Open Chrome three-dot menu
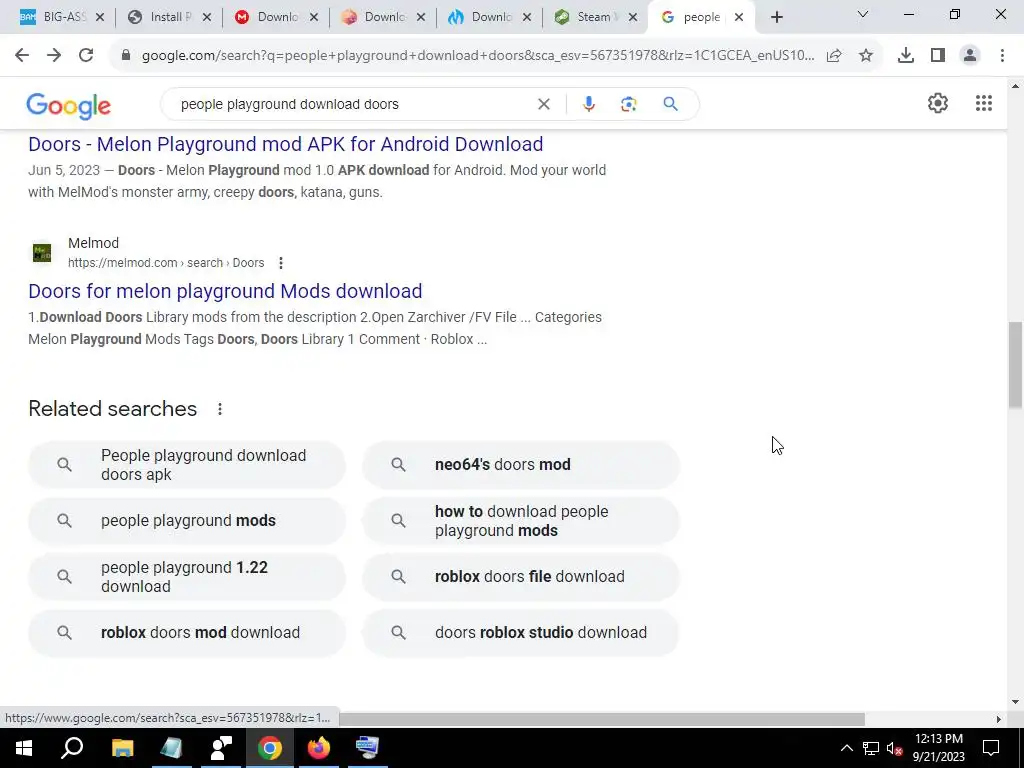Screen dimensions: 1024x768 click(1002, 56)
